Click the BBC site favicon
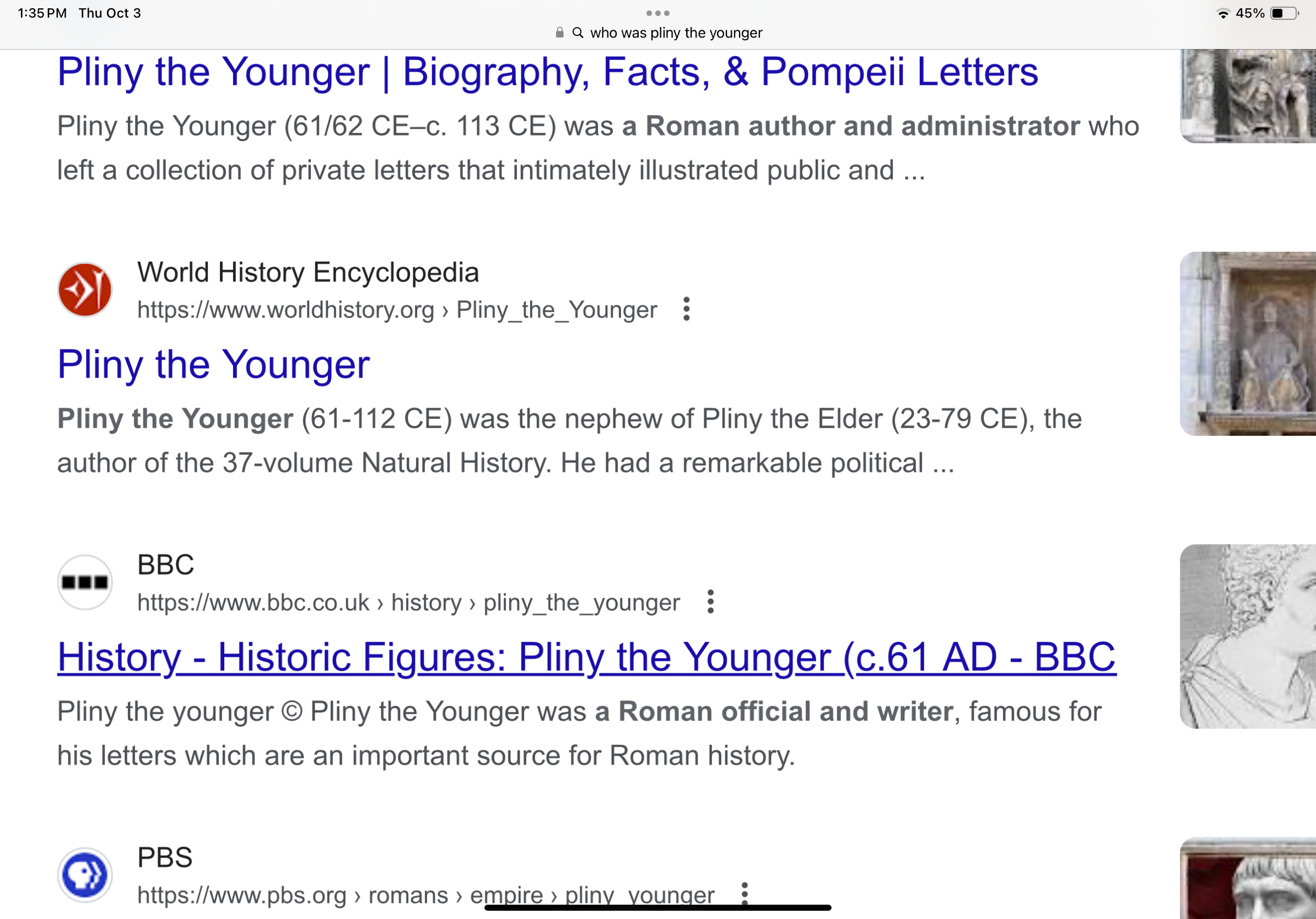 (85, 583)
